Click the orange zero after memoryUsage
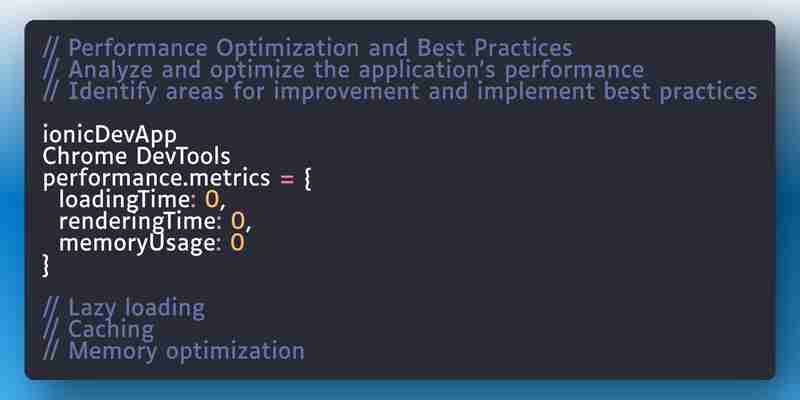Image resolution: width=800 pixels, height=400 pixels. pyautogui.click(x=237, y=243)
